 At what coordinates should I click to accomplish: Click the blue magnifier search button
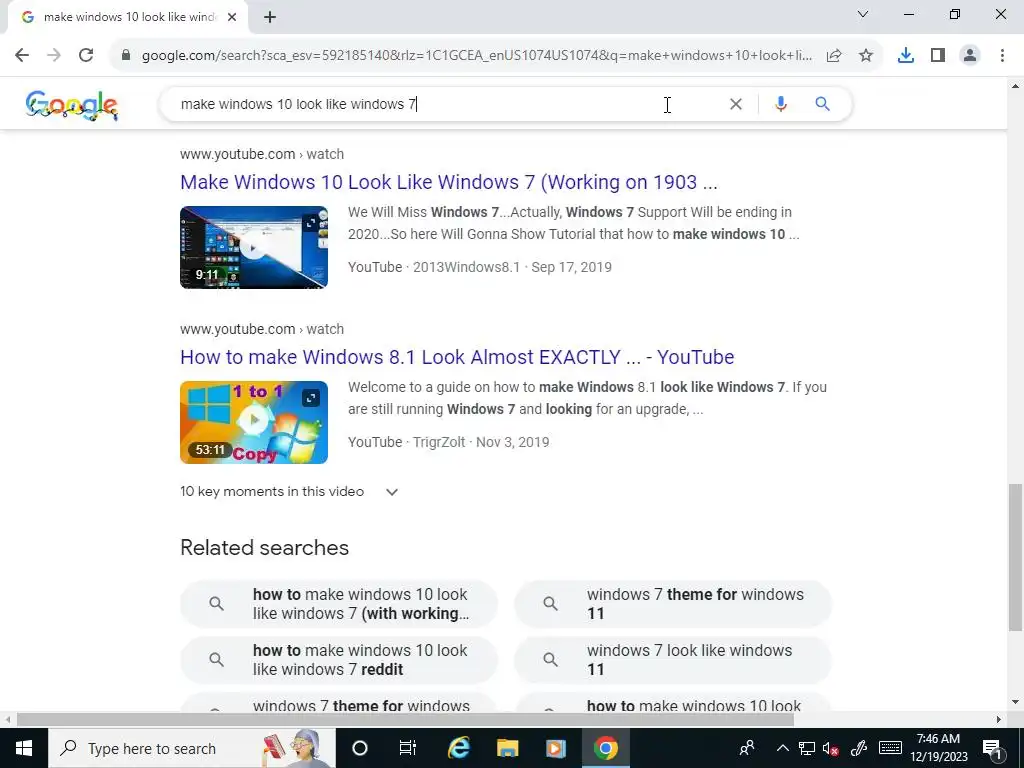click(823, 104)
